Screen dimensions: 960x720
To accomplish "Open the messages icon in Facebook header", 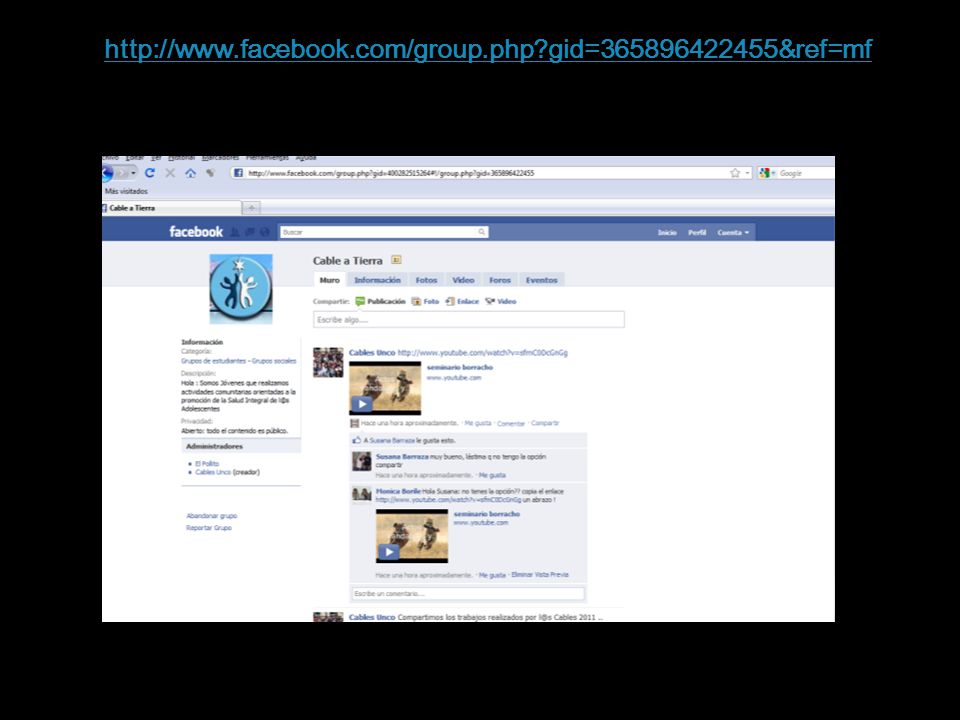I will (x=250, y=232).
